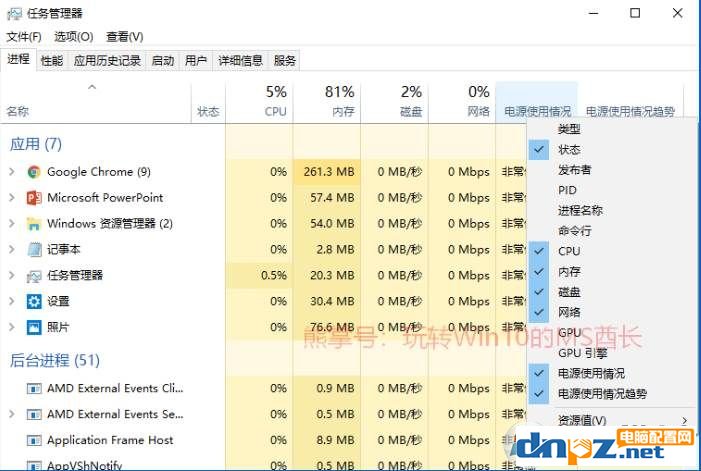701x471 pixels.
Task: Click the 设置 gear icon
Action: point(34,302)
